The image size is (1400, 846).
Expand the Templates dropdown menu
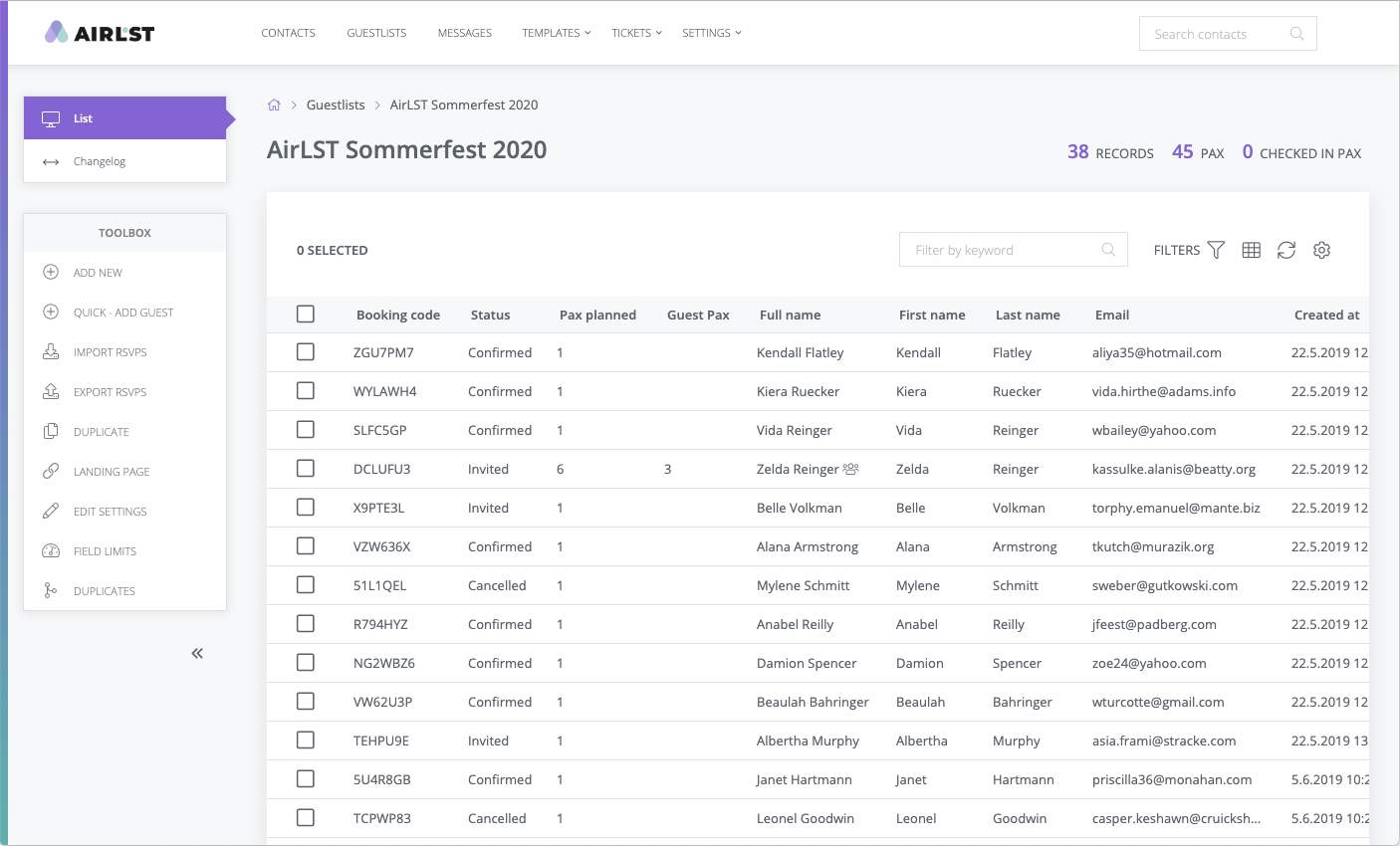coord(556,33)
